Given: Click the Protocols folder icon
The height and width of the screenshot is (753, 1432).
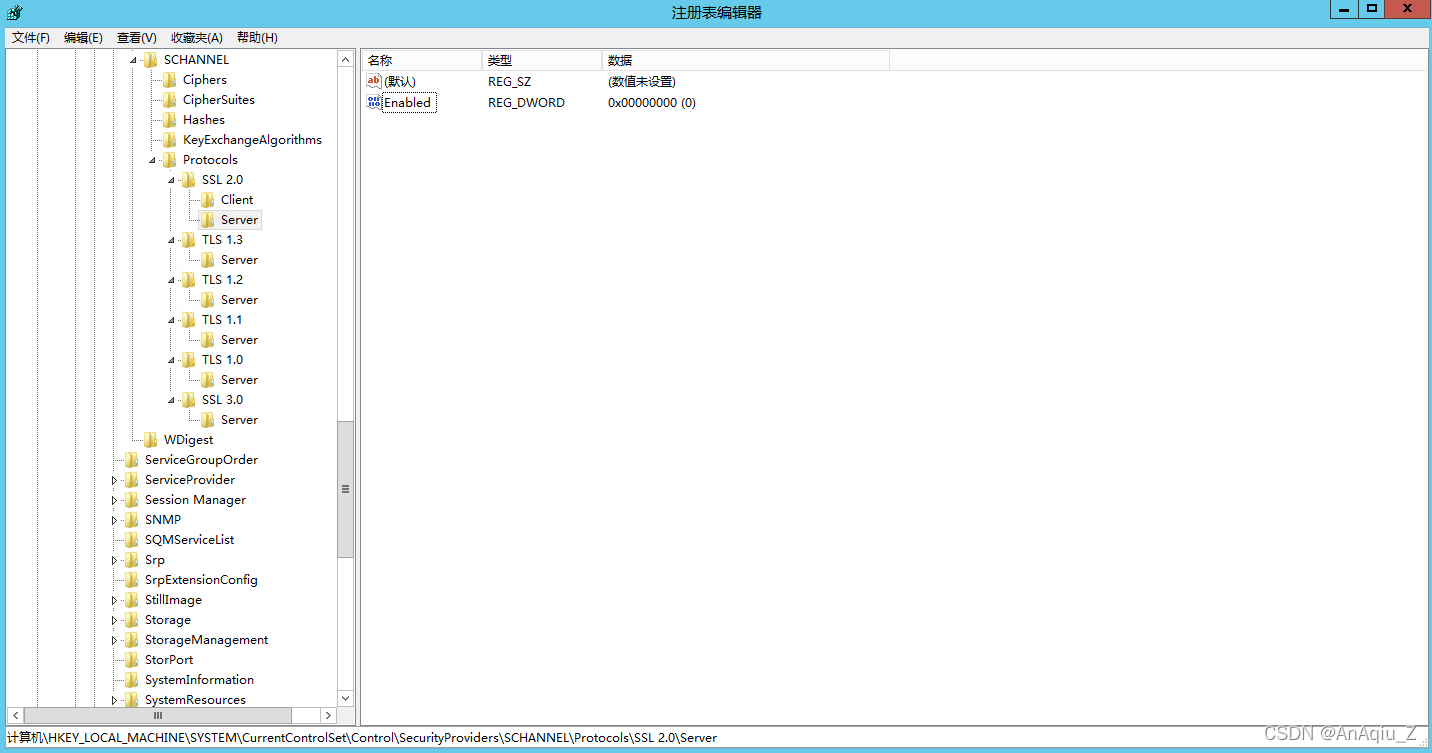Looking at the screenshot, I should (x=169, y=160).
